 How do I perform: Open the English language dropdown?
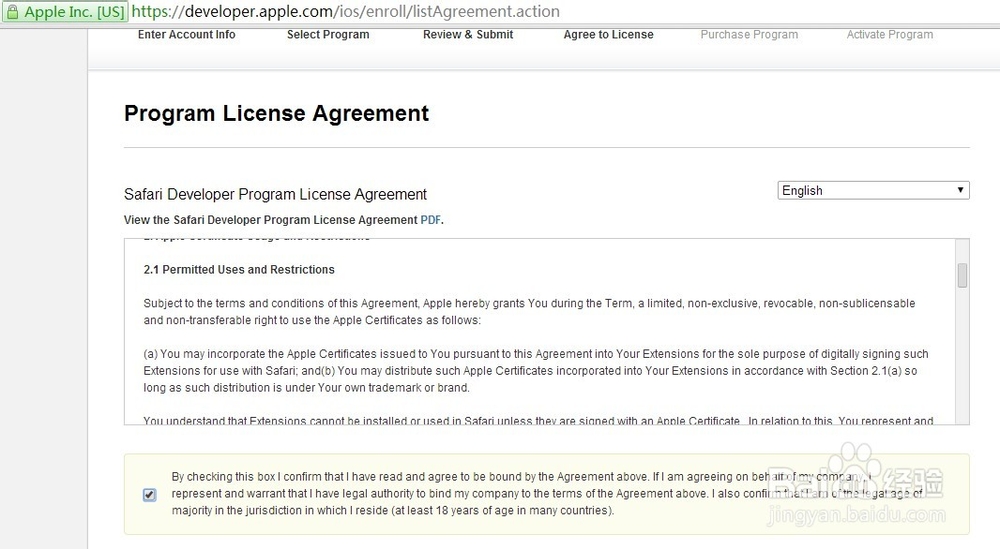click(873, 190)
